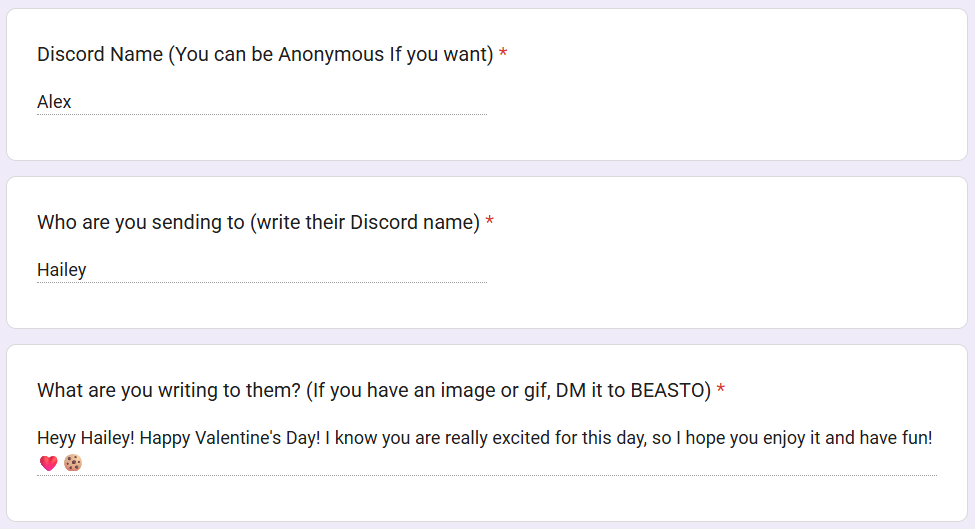Click the name "Hailey" in the recipient field

(62, 270)
